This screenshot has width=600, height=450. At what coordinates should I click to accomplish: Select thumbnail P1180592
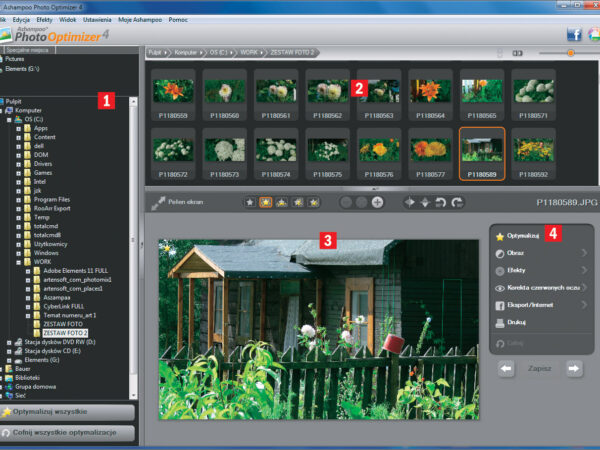(533, 149)
